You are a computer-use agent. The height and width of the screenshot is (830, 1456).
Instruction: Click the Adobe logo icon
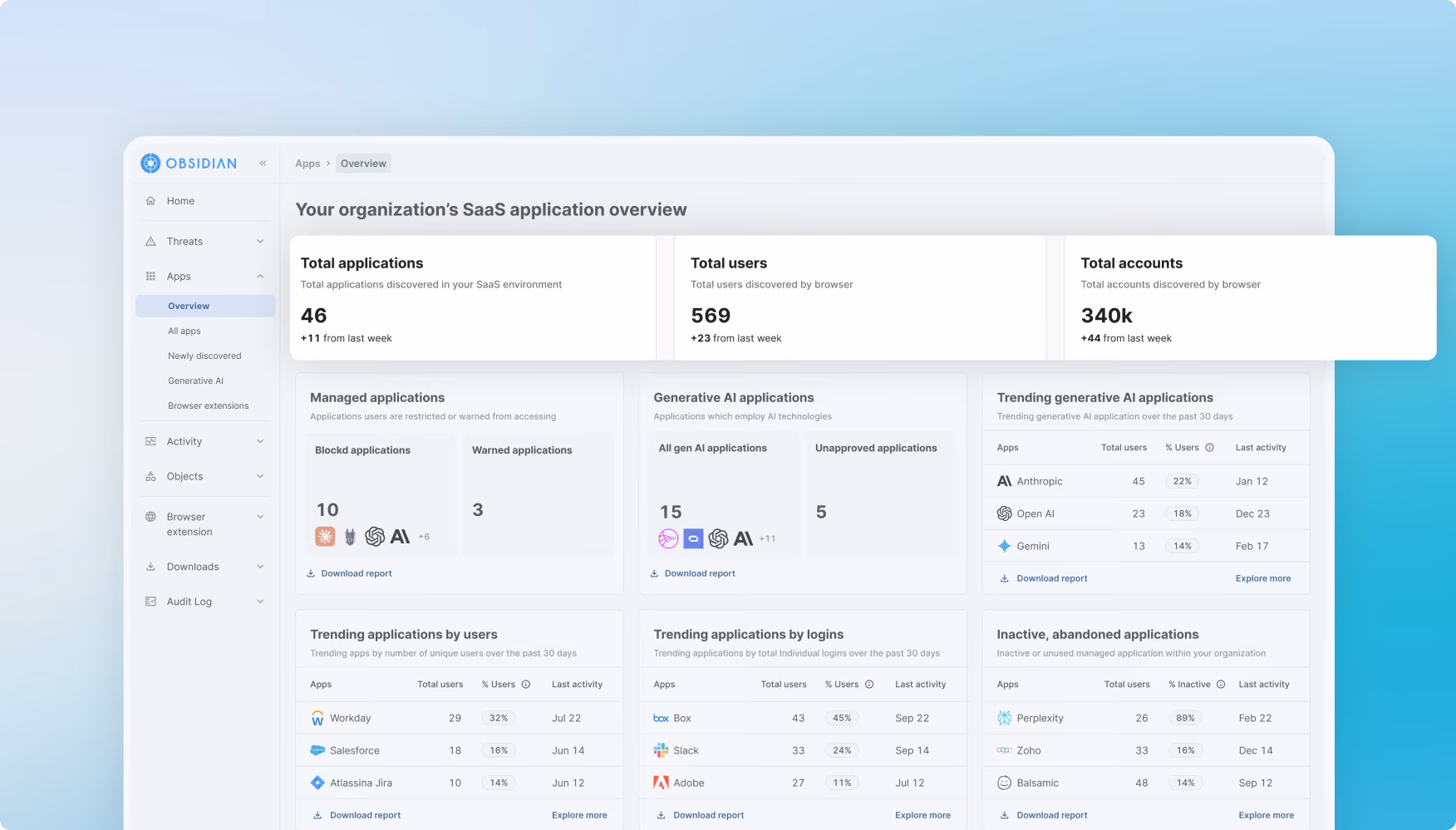point(661,783)
